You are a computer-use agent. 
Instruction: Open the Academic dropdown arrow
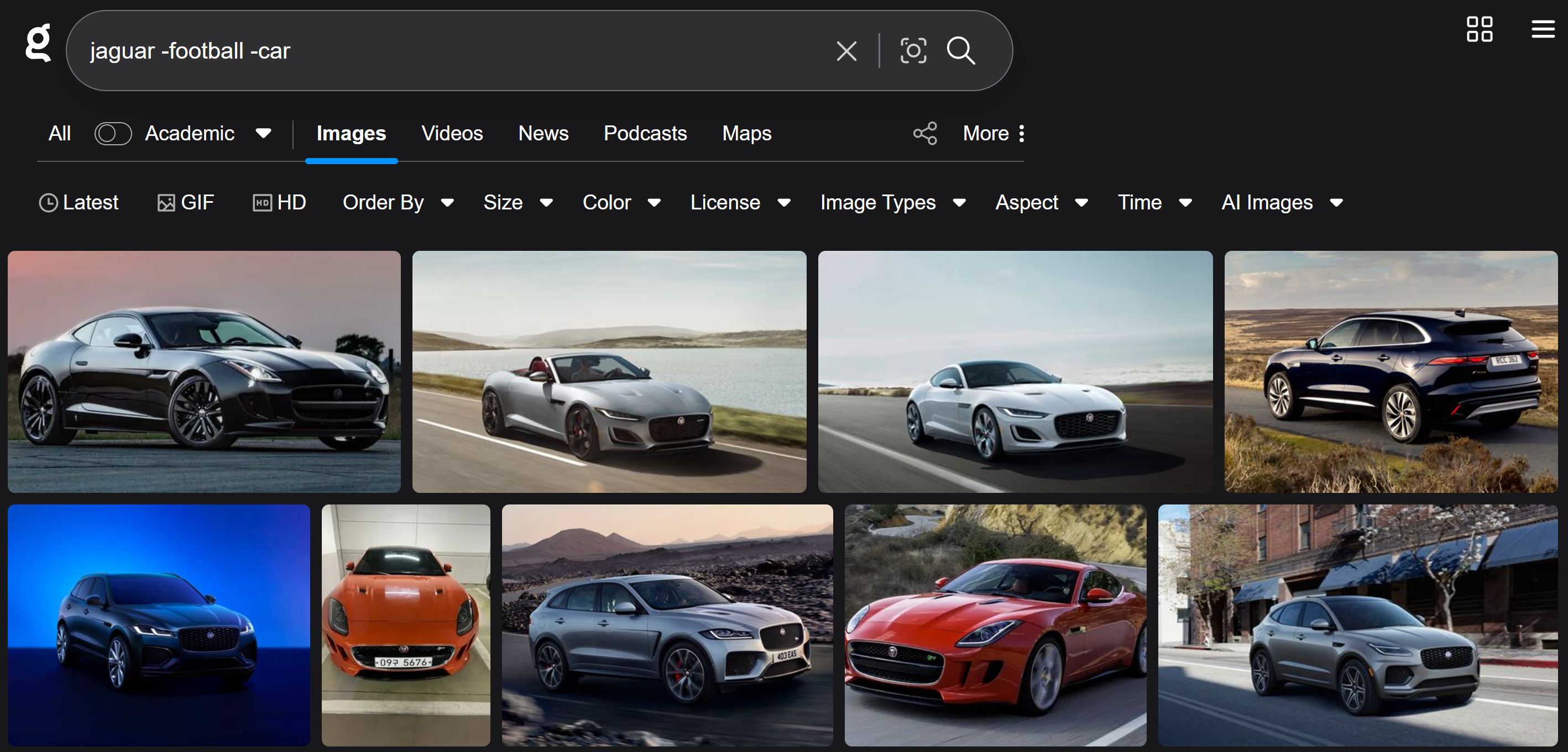click(x=264, y=133)
